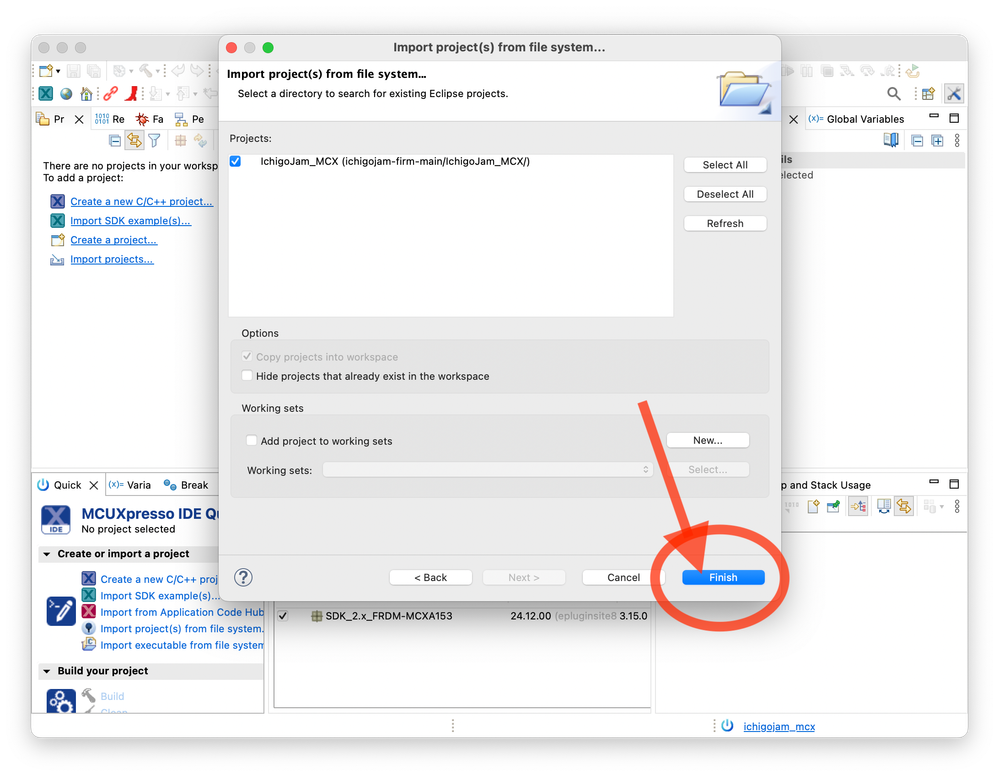
Task: Enable Hide projects that already exist checkbox
Action: (247, 376)
